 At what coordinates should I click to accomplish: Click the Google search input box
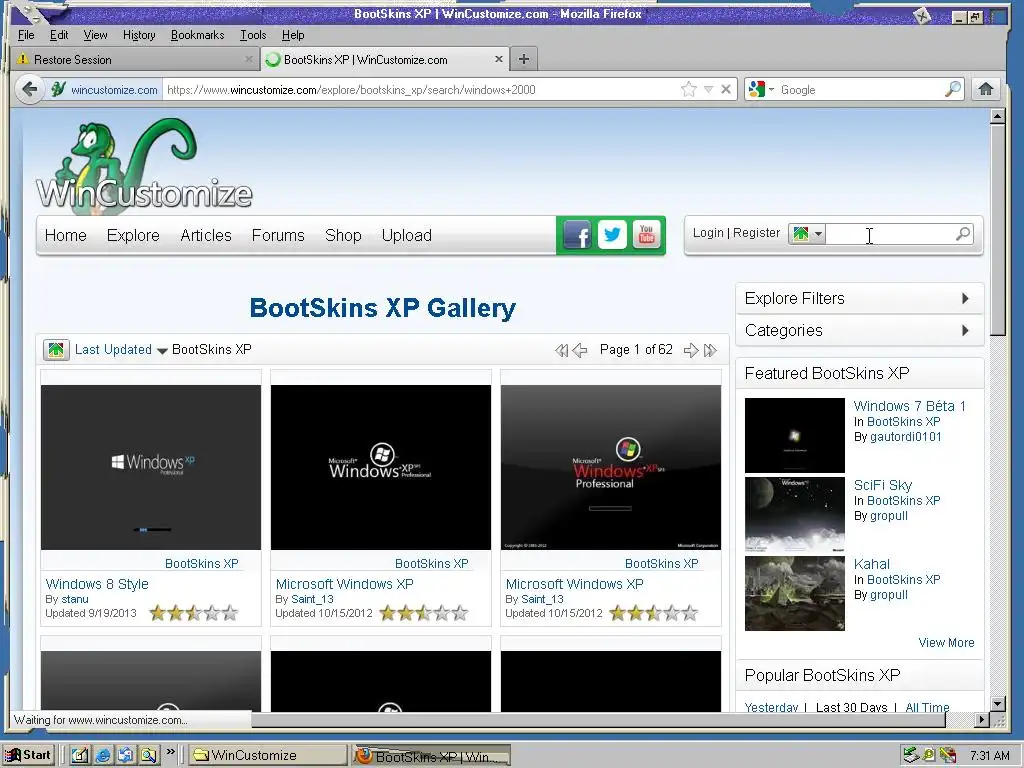click(861, 89)
